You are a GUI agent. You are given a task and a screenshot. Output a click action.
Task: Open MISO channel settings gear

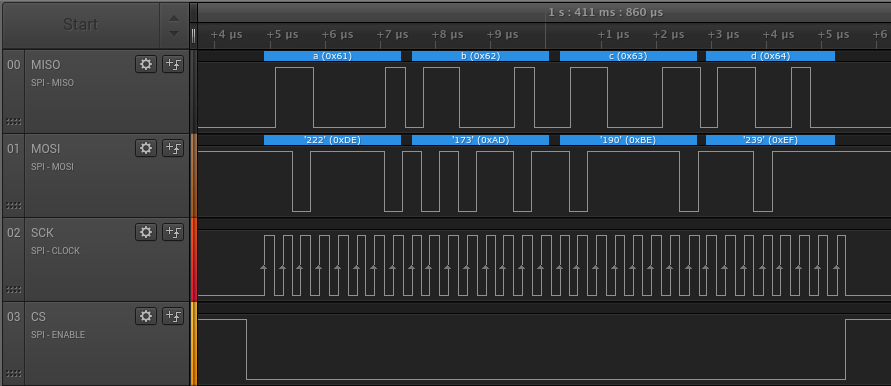point(146,64)
